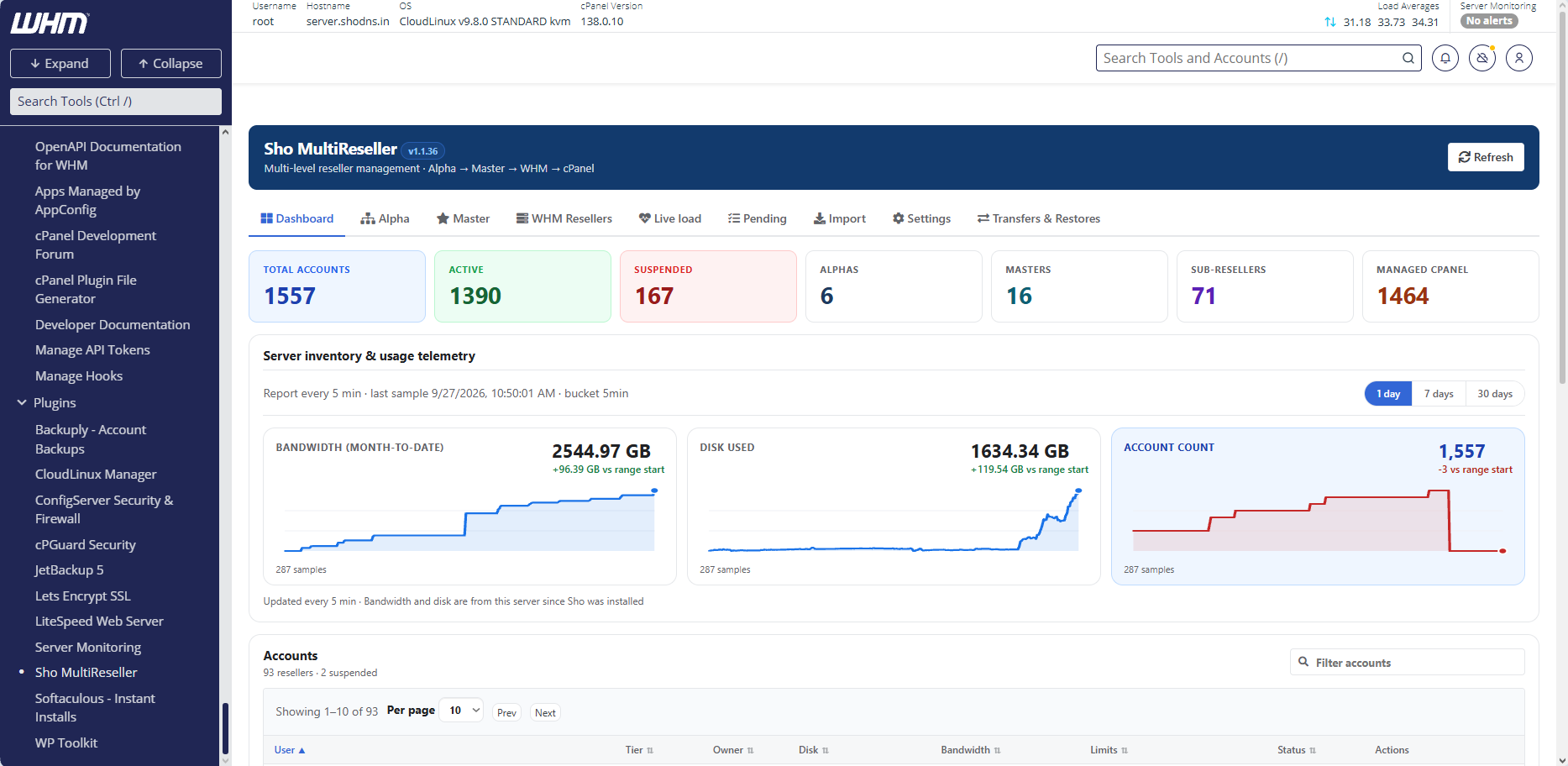Viewport: 1568px width, 766px height.
Task: Select the 7 days range toggle
Action: [1439, 394]
